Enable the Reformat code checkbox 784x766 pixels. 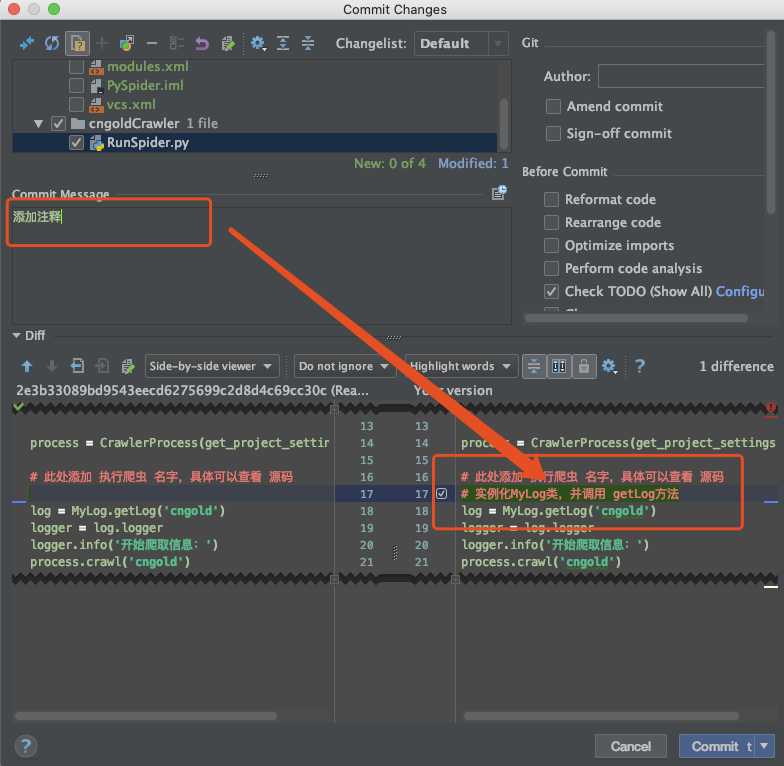point(551,200)
